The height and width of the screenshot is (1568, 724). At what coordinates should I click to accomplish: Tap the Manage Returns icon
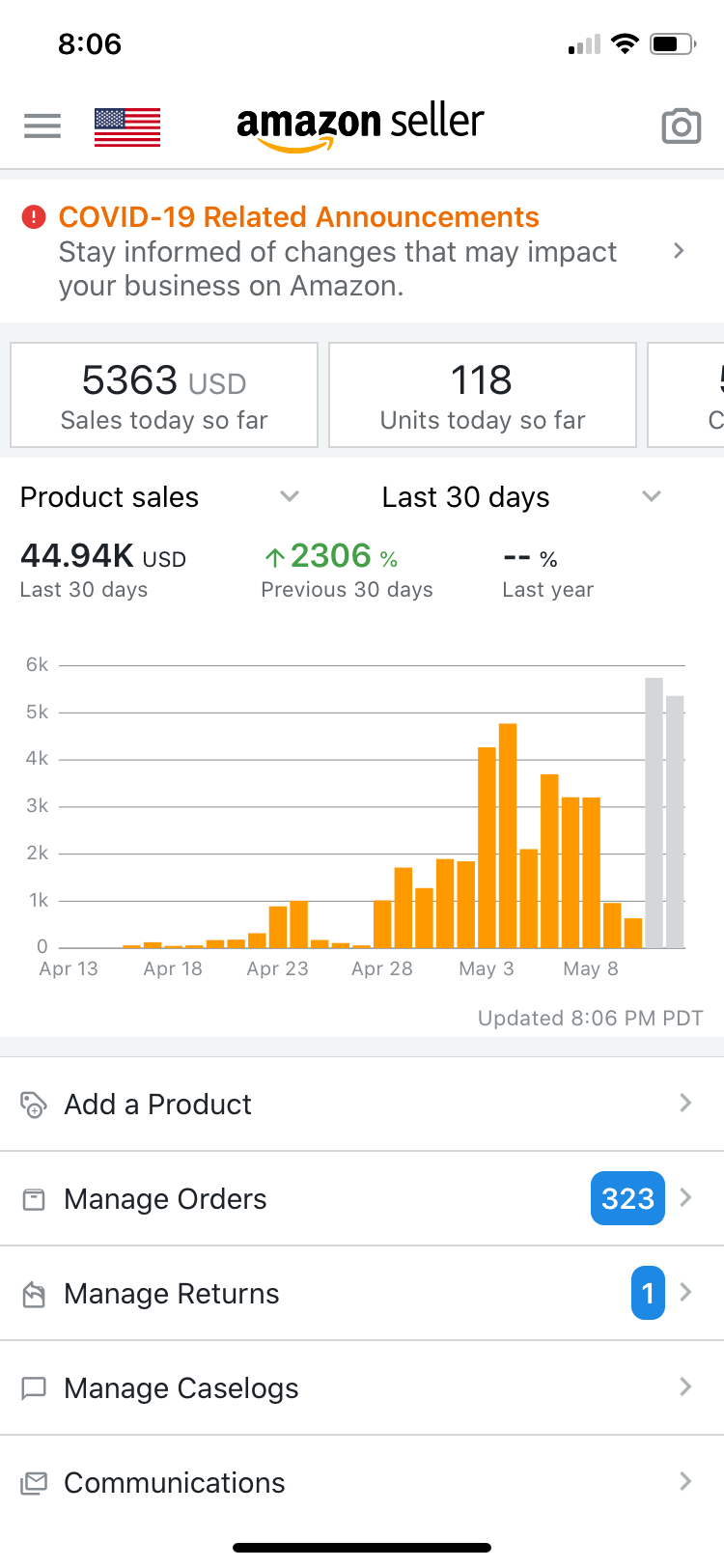click(x=34, y=1294)
